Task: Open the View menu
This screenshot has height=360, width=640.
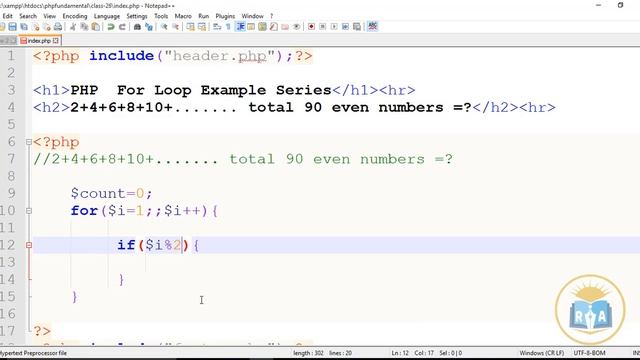Action: [49, 16]
